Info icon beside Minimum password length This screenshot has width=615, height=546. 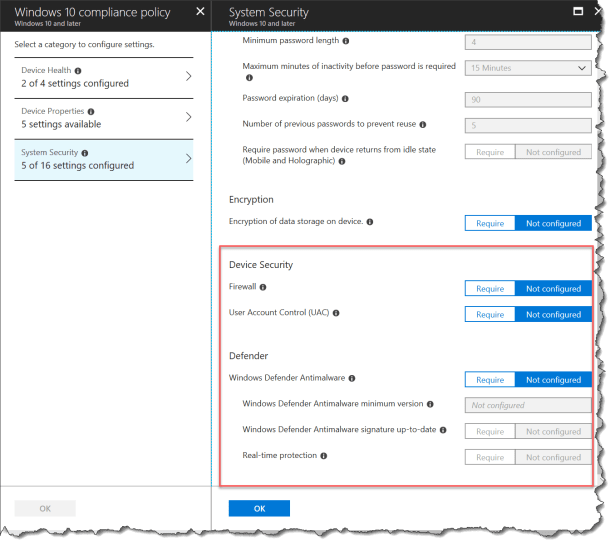coord(346,41)
